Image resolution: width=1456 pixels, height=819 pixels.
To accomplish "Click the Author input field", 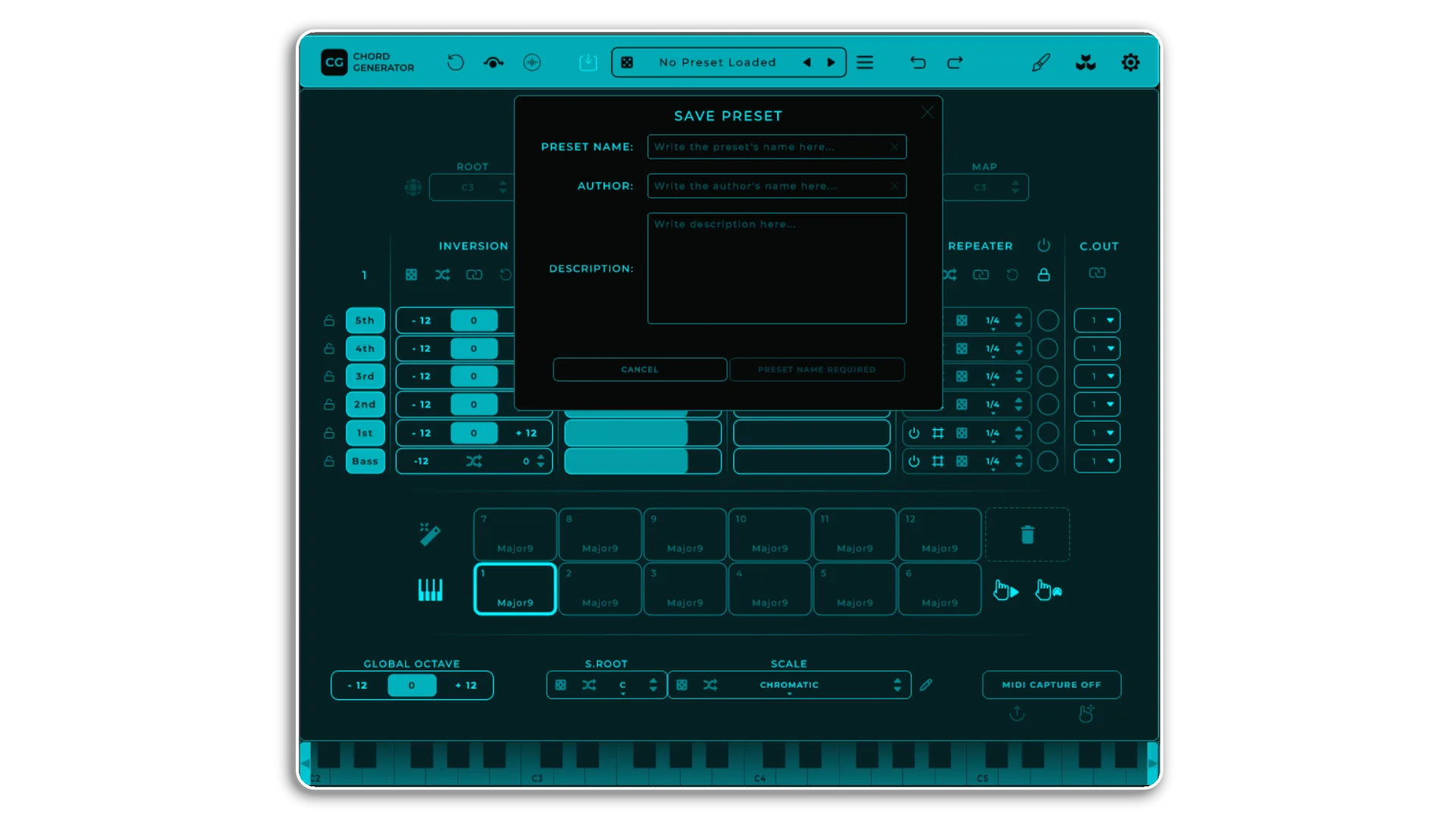I will [777, 186].
